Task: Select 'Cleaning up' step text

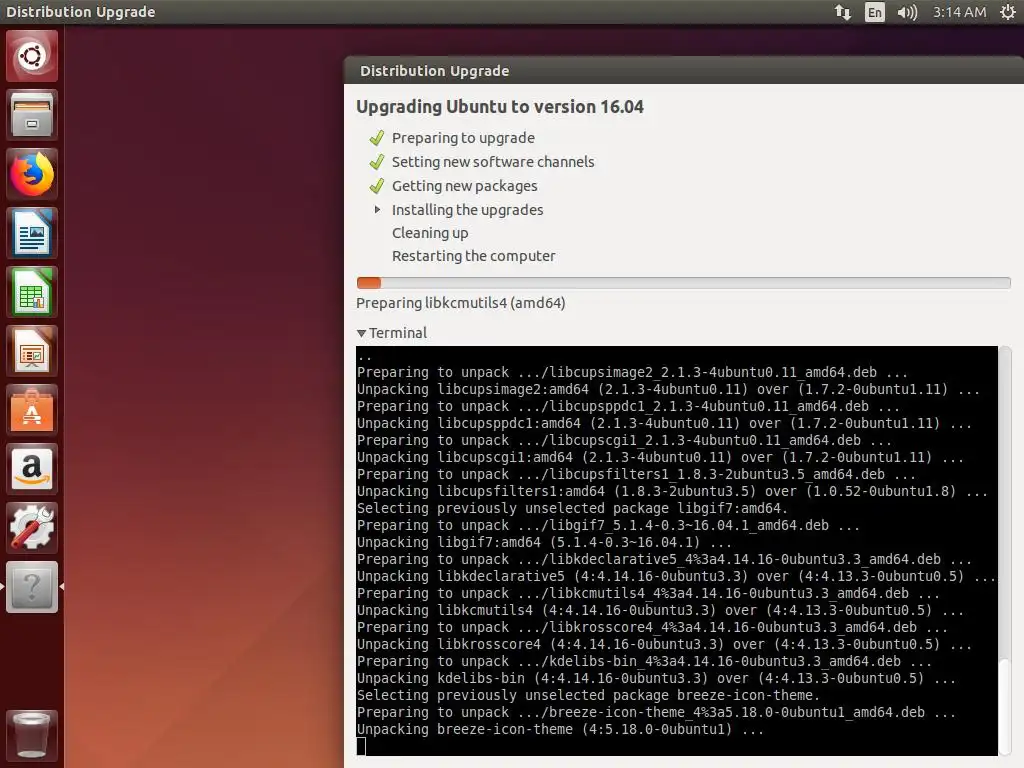Action: click(430, 233)
